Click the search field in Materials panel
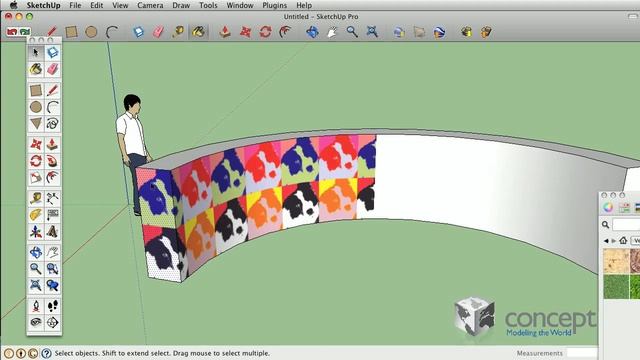 tap(627, 224)
